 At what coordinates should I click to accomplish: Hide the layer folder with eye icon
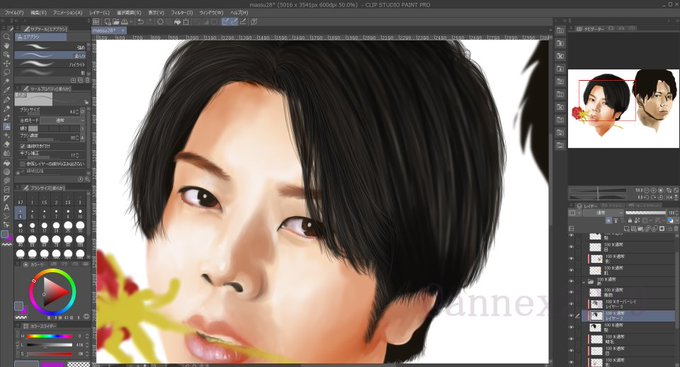click(x=571, y=281)
